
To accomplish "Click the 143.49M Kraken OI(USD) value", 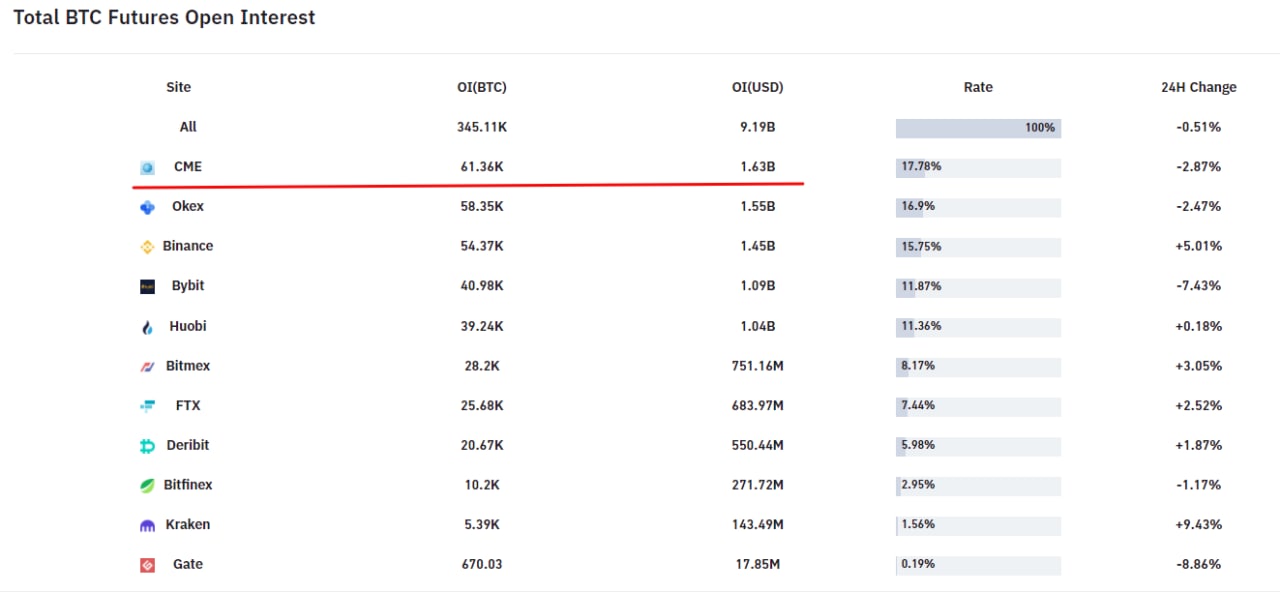I will [757, 525].
